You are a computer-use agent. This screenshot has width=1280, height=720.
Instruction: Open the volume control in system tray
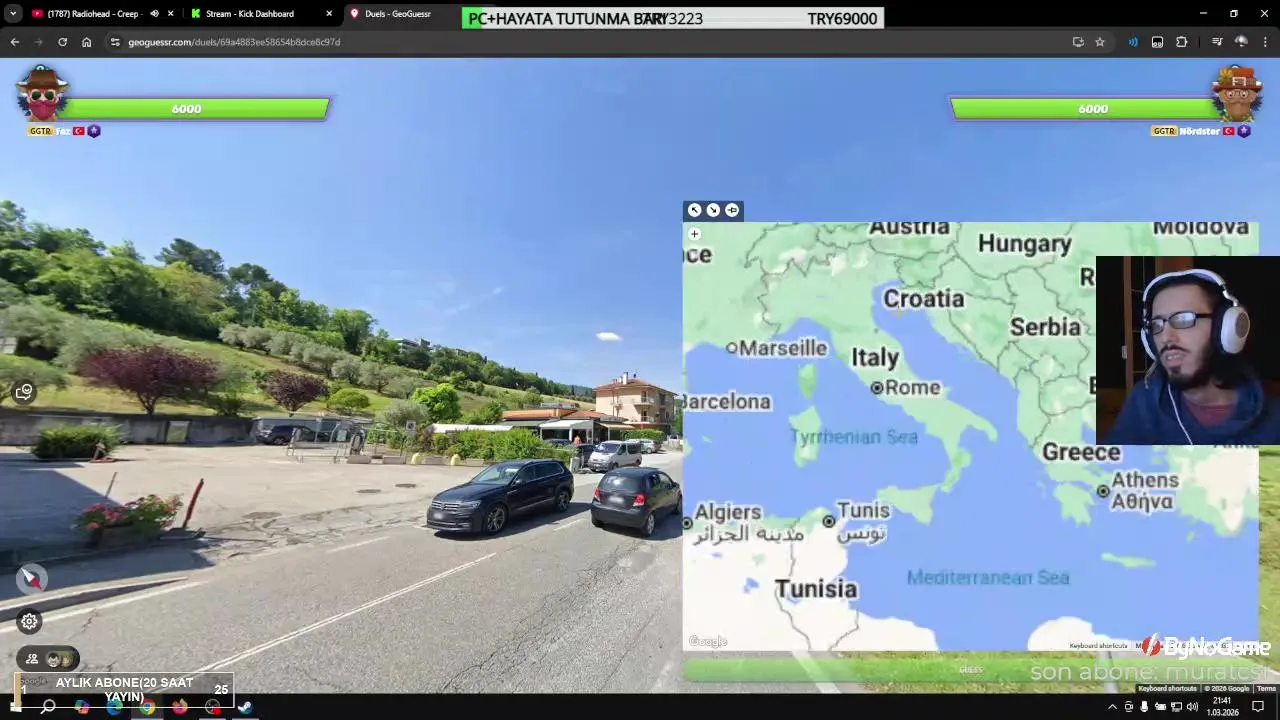tap(1192, 707)
